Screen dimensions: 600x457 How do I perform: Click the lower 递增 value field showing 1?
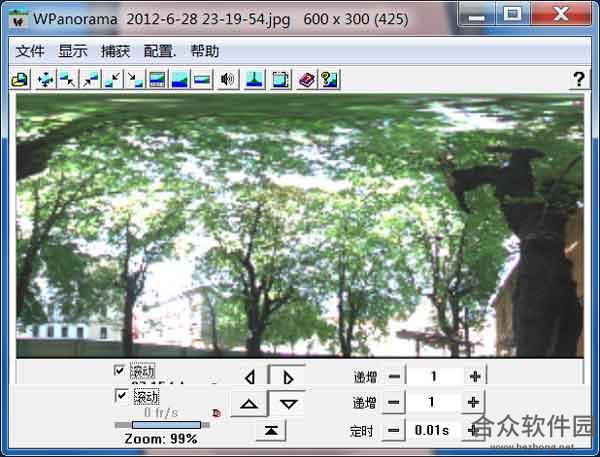(x=433, y=402)
